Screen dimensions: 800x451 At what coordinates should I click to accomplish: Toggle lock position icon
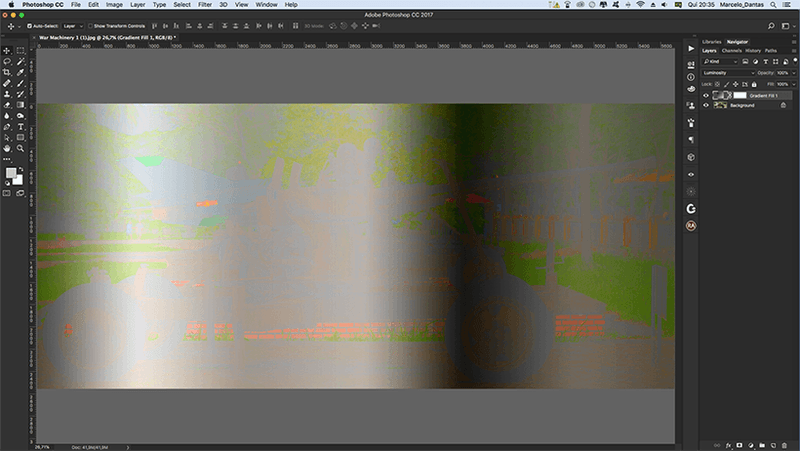[736, 84]
